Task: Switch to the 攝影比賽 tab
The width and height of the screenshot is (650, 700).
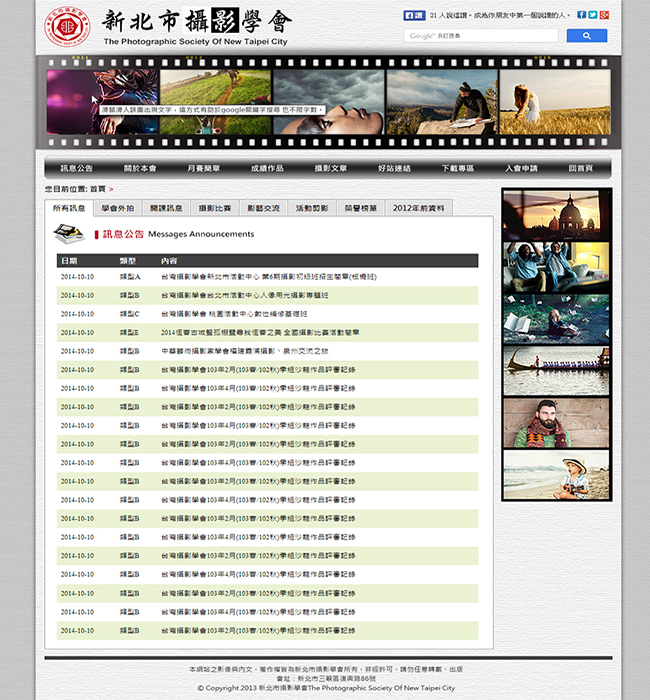Action: click(x=215, y=208)
